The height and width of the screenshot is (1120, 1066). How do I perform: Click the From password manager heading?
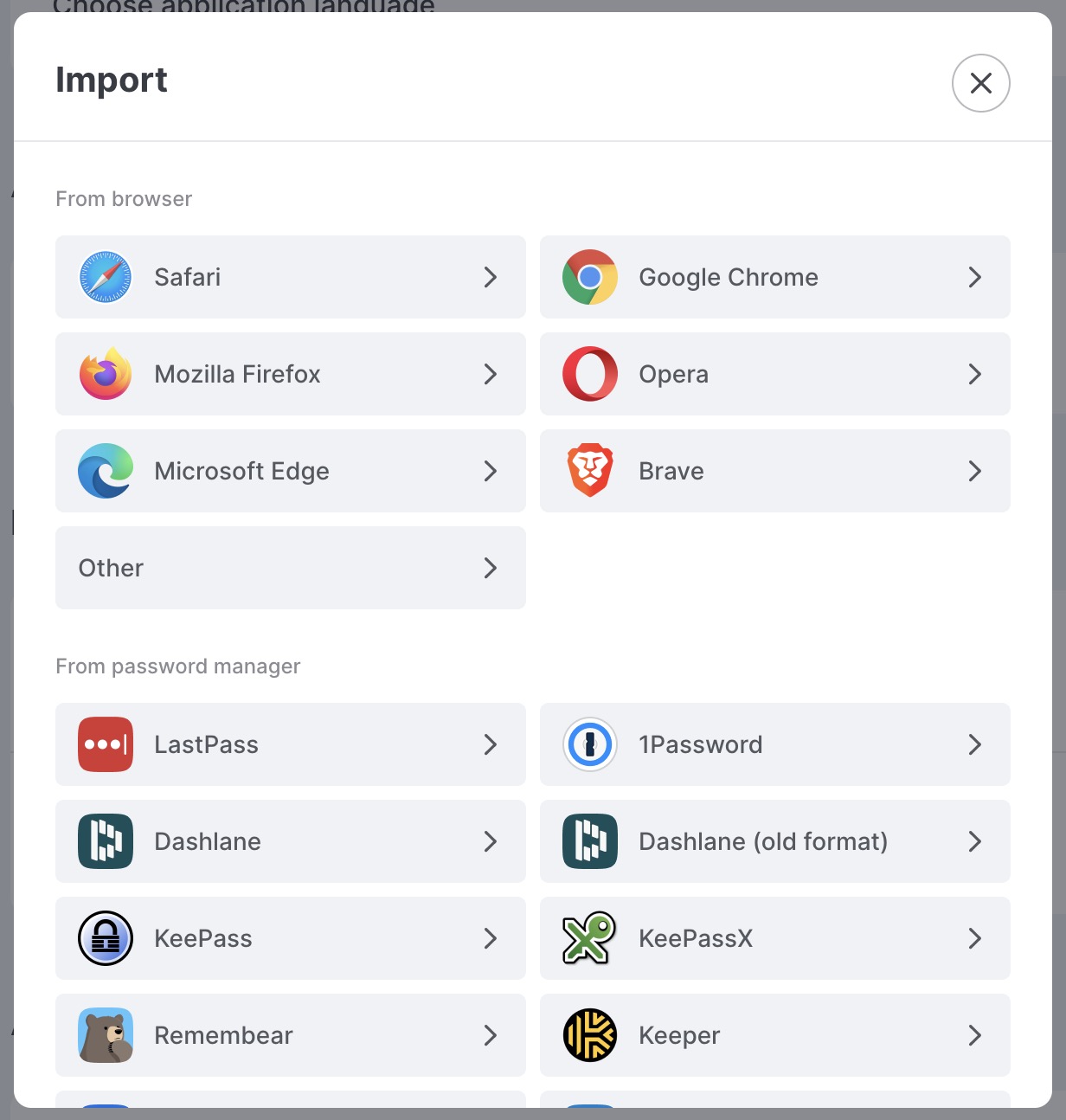[177, 666]
